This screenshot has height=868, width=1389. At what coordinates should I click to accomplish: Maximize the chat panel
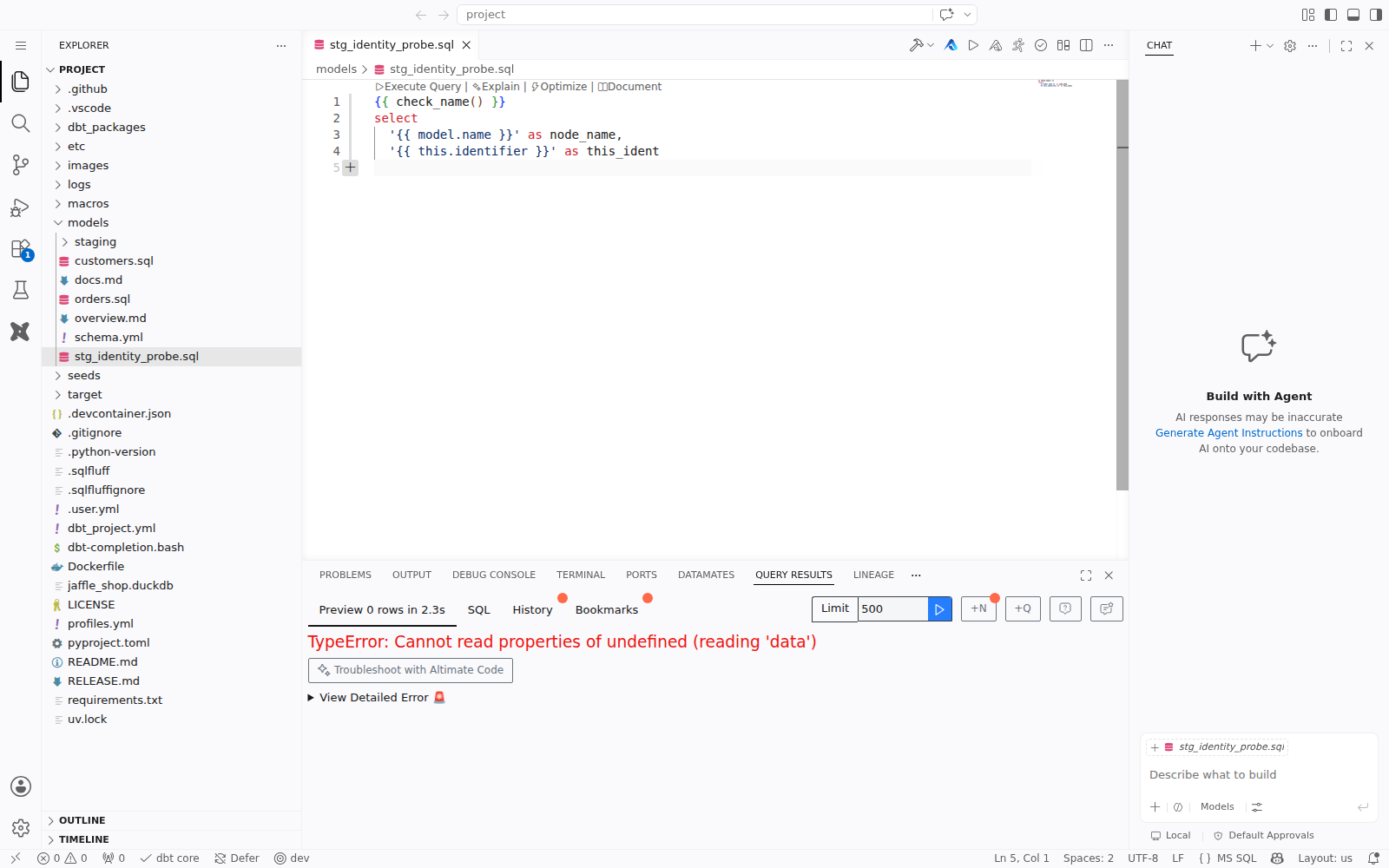1346,46
